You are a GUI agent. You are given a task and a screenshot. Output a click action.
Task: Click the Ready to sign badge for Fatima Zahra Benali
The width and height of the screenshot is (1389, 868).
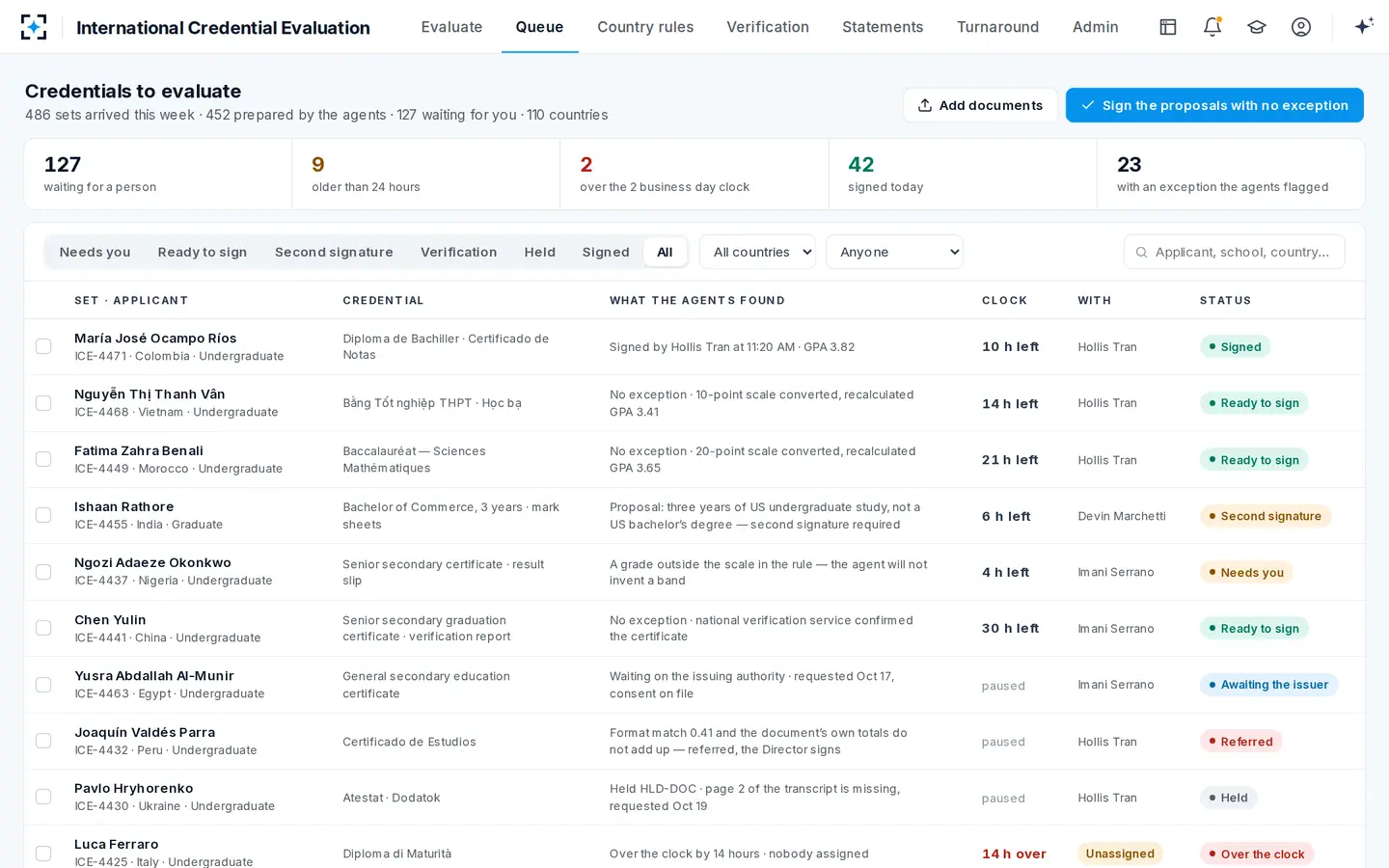click(x=1254, y=460)
